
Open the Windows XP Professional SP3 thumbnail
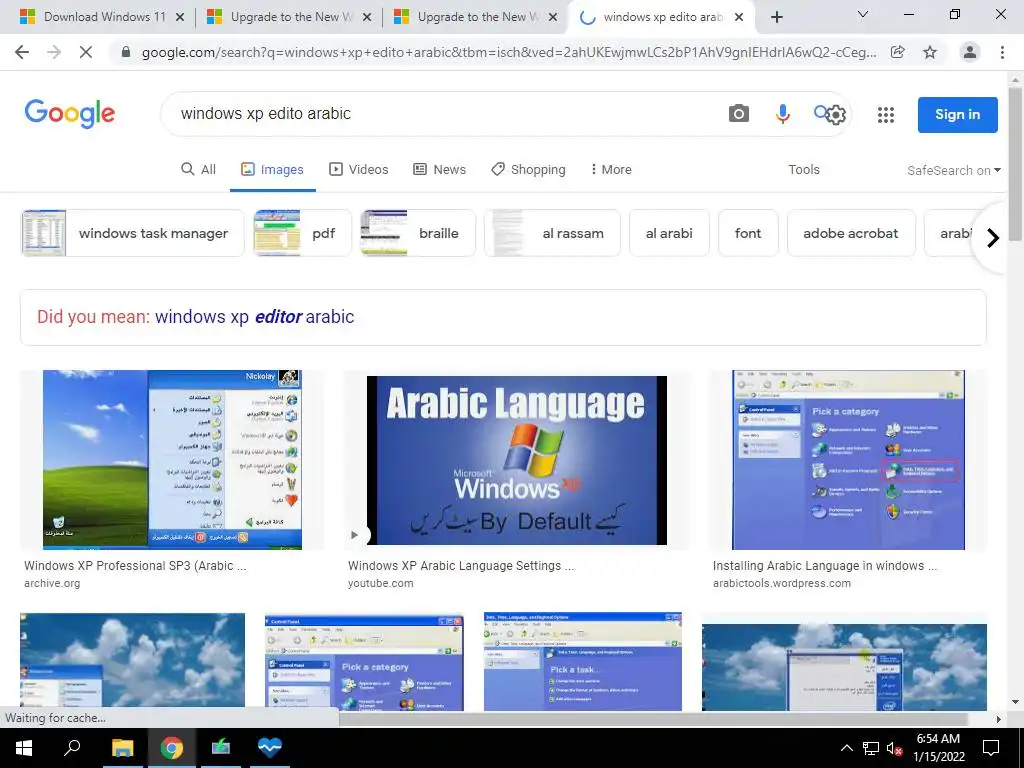tap(172, 460)
